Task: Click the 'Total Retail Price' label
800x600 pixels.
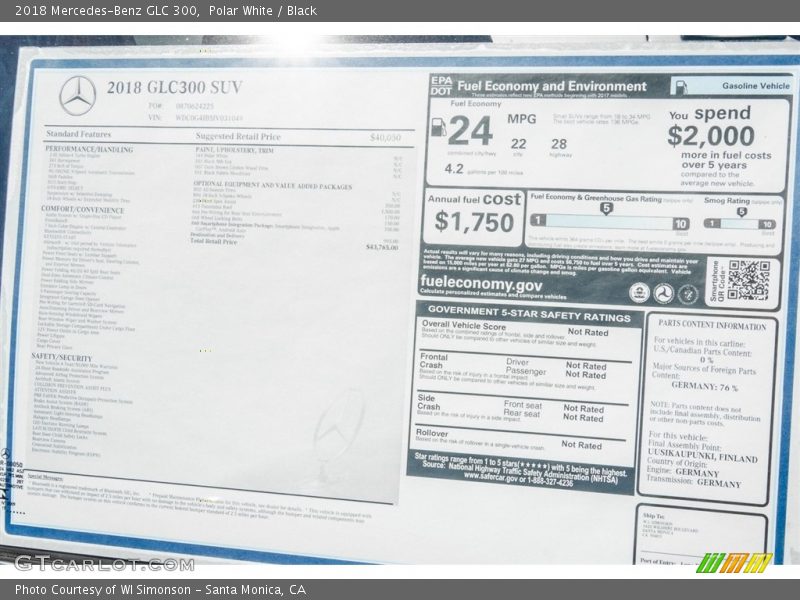Action: [x=213, y=241]
